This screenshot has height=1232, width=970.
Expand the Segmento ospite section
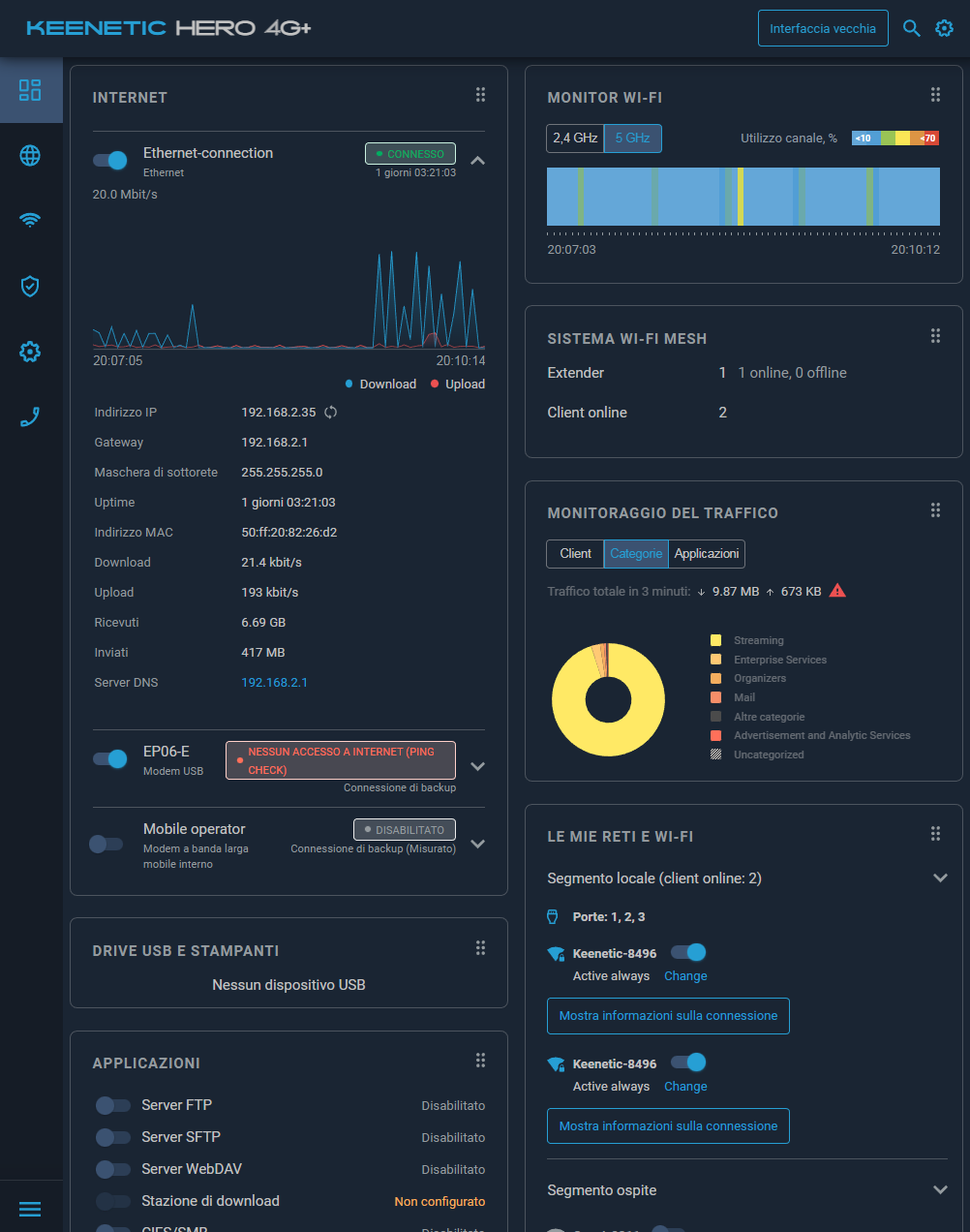point(939,1189)
